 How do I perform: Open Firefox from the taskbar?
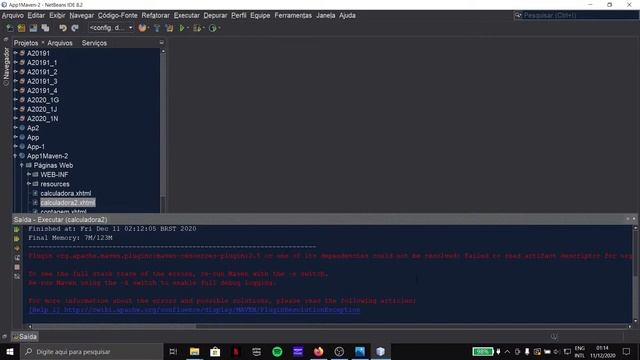[318, 351]
